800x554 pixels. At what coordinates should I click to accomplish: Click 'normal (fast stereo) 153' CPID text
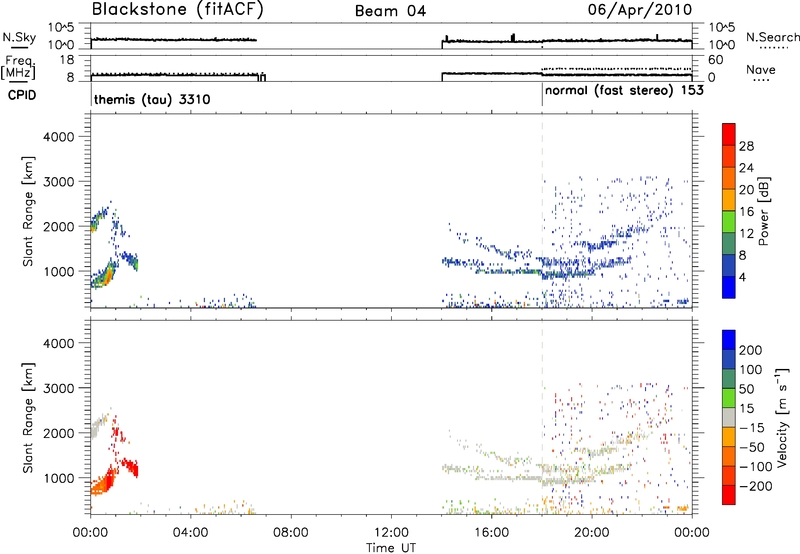point(624,91)
